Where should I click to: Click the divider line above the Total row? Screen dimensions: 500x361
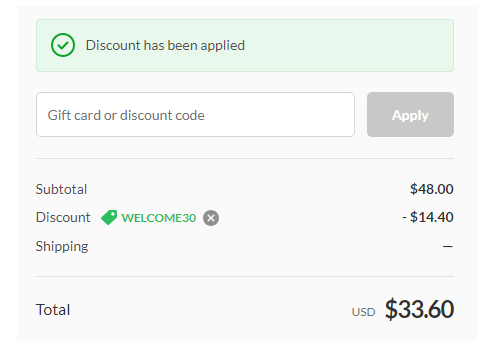(x=245, y=276)
